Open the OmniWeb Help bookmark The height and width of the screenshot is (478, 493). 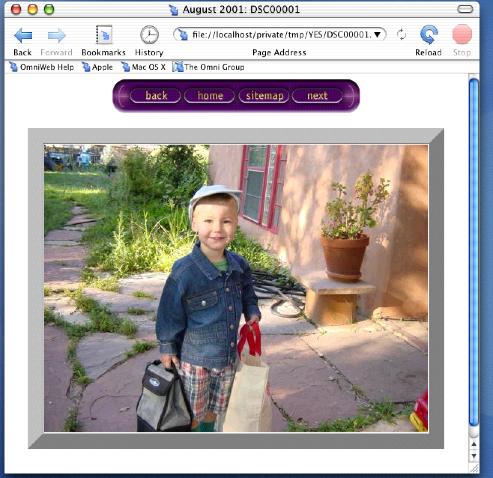(42, 67)
